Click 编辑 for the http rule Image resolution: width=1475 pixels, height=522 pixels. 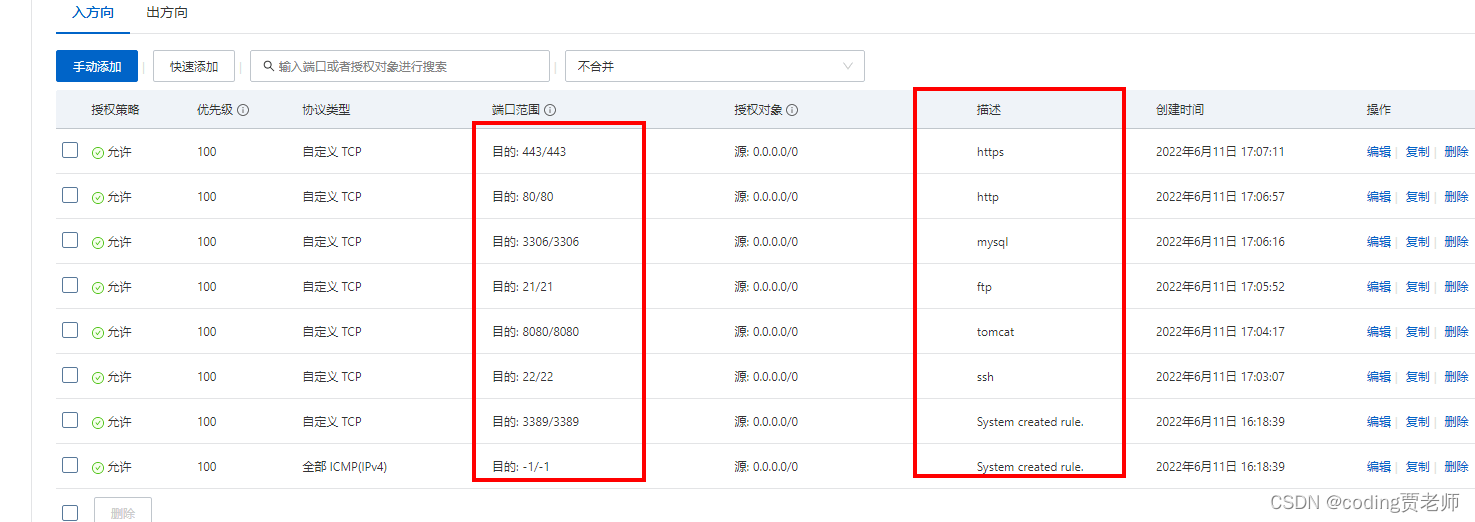pos(1379,197)
